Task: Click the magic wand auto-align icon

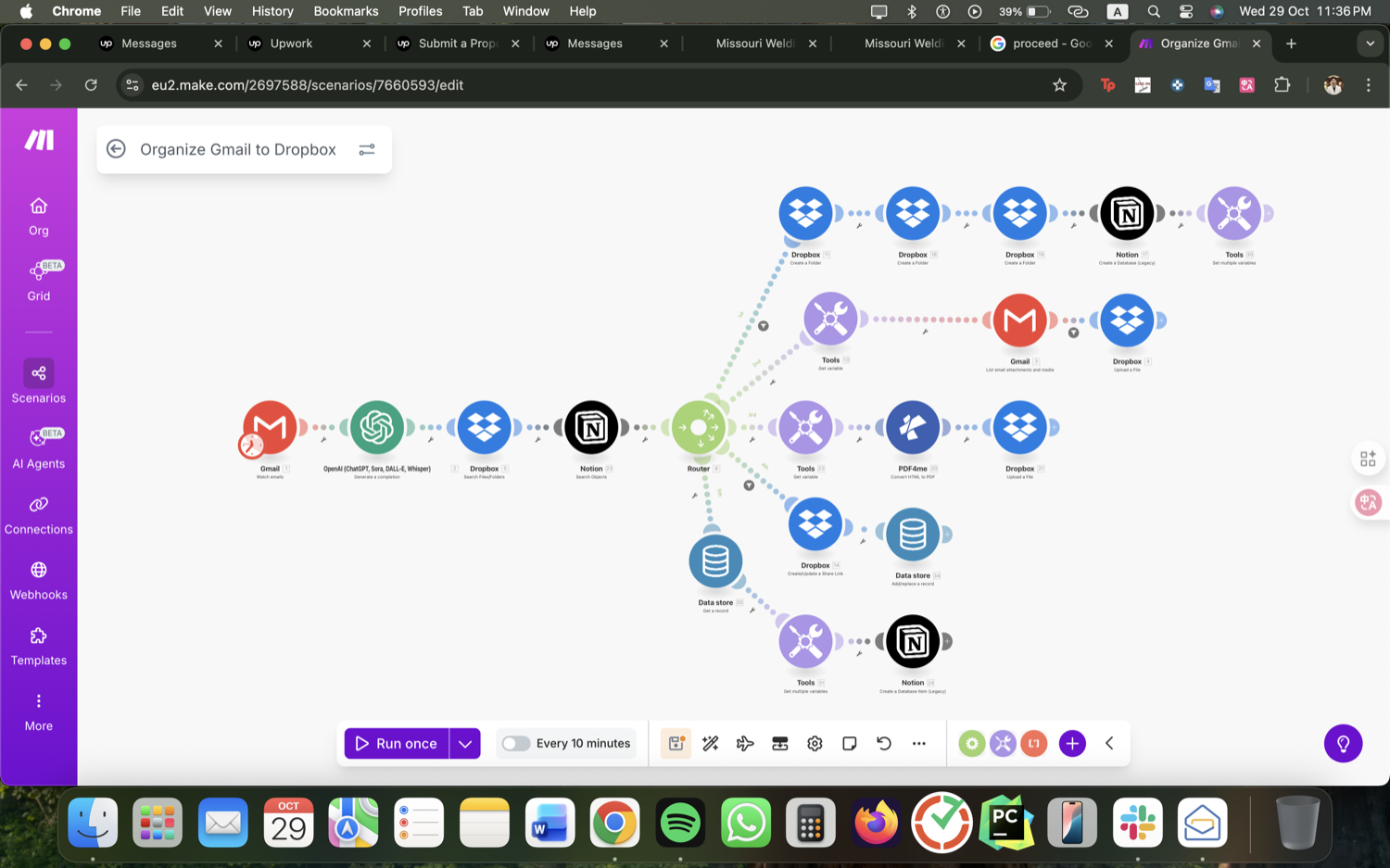Action: click(711, 743)
